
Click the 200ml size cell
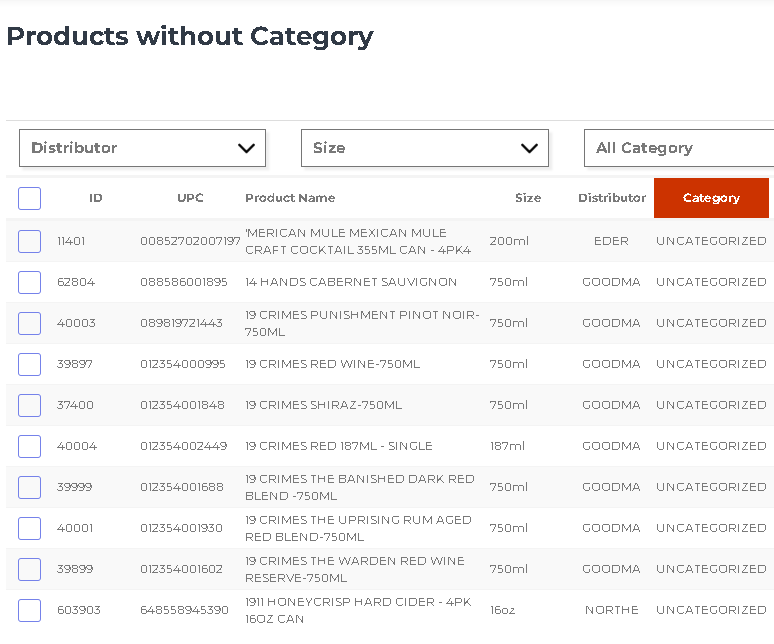pyautogui.click(x=509, y=241)
